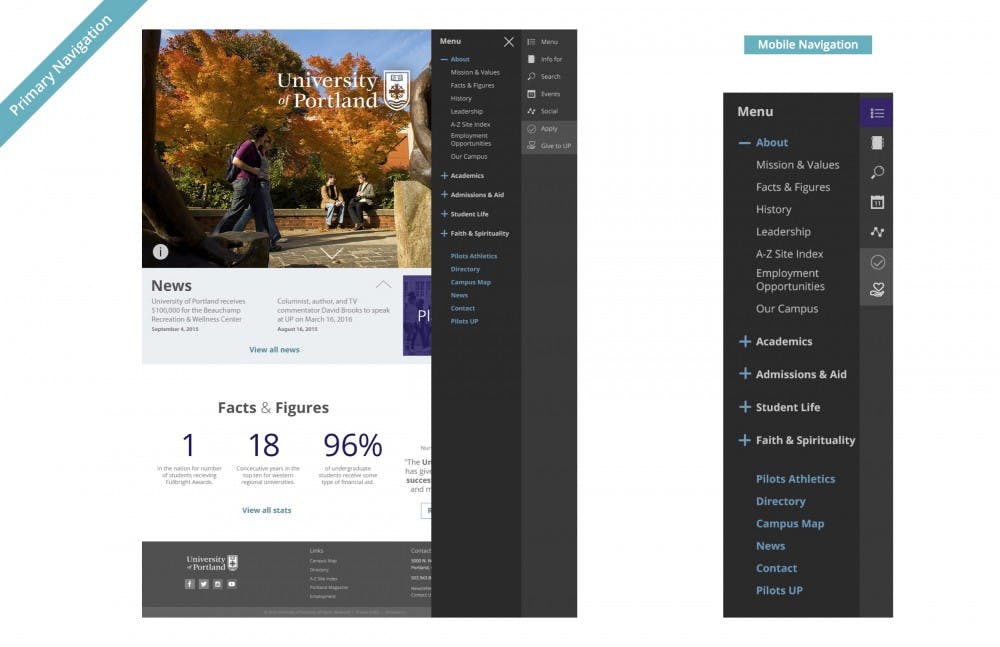Screen dimensions: 1000x647
Task: Open the YouTube icon in the footer
Action: pos(231,584)
